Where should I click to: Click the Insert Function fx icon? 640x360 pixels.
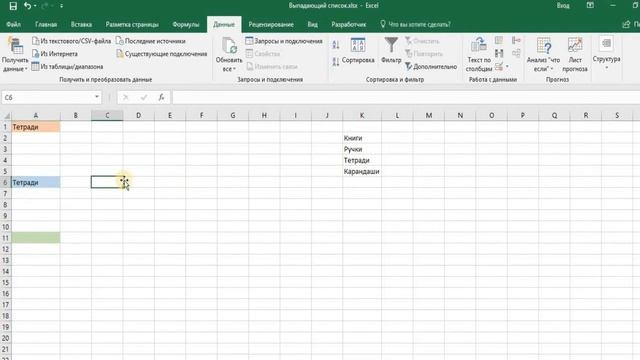[162, 98]
